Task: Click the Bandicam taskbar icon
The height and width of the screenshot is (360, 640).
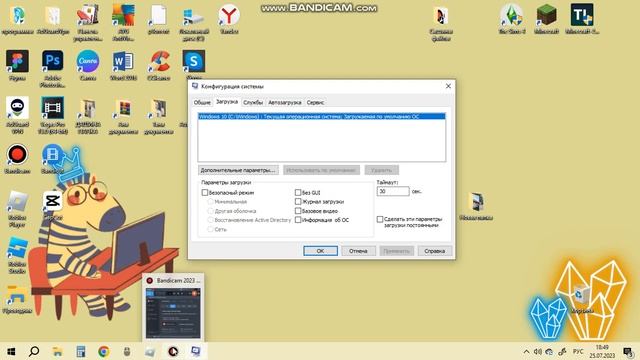Action: coord(173,351)
